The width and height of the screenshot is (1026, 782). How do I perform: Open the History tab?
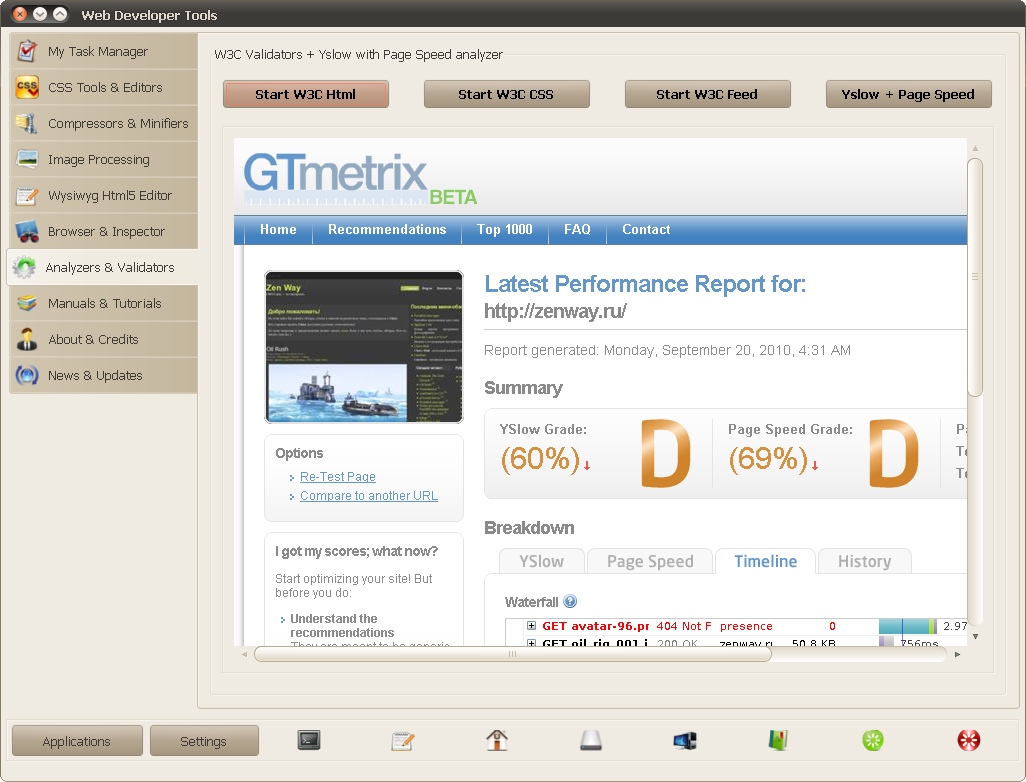(864, 561)
